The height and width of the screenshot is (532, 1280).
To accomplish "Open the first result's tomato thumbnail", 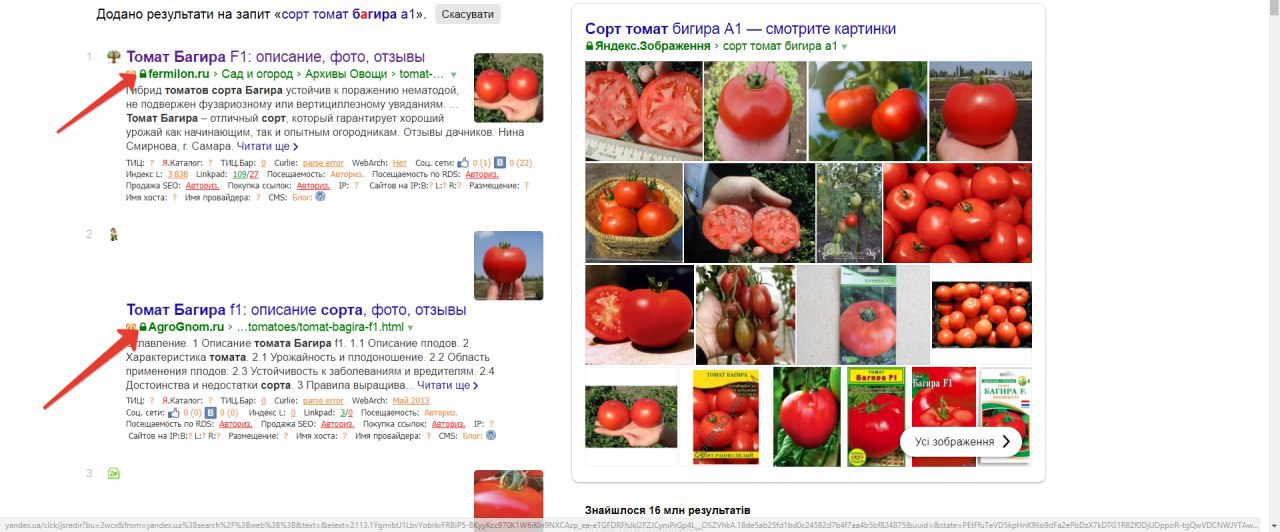I will 508,88.
